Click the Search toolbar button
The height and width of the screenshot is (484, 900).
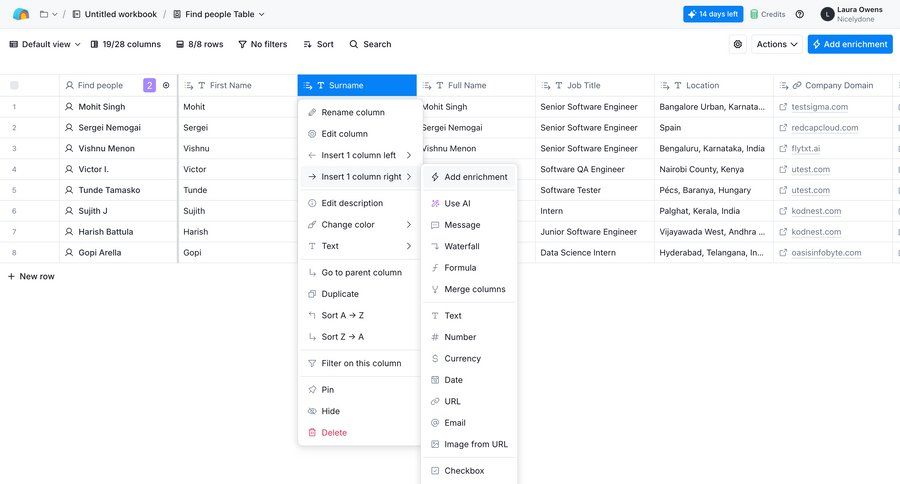pyautogui.click(x=370, y=44)
